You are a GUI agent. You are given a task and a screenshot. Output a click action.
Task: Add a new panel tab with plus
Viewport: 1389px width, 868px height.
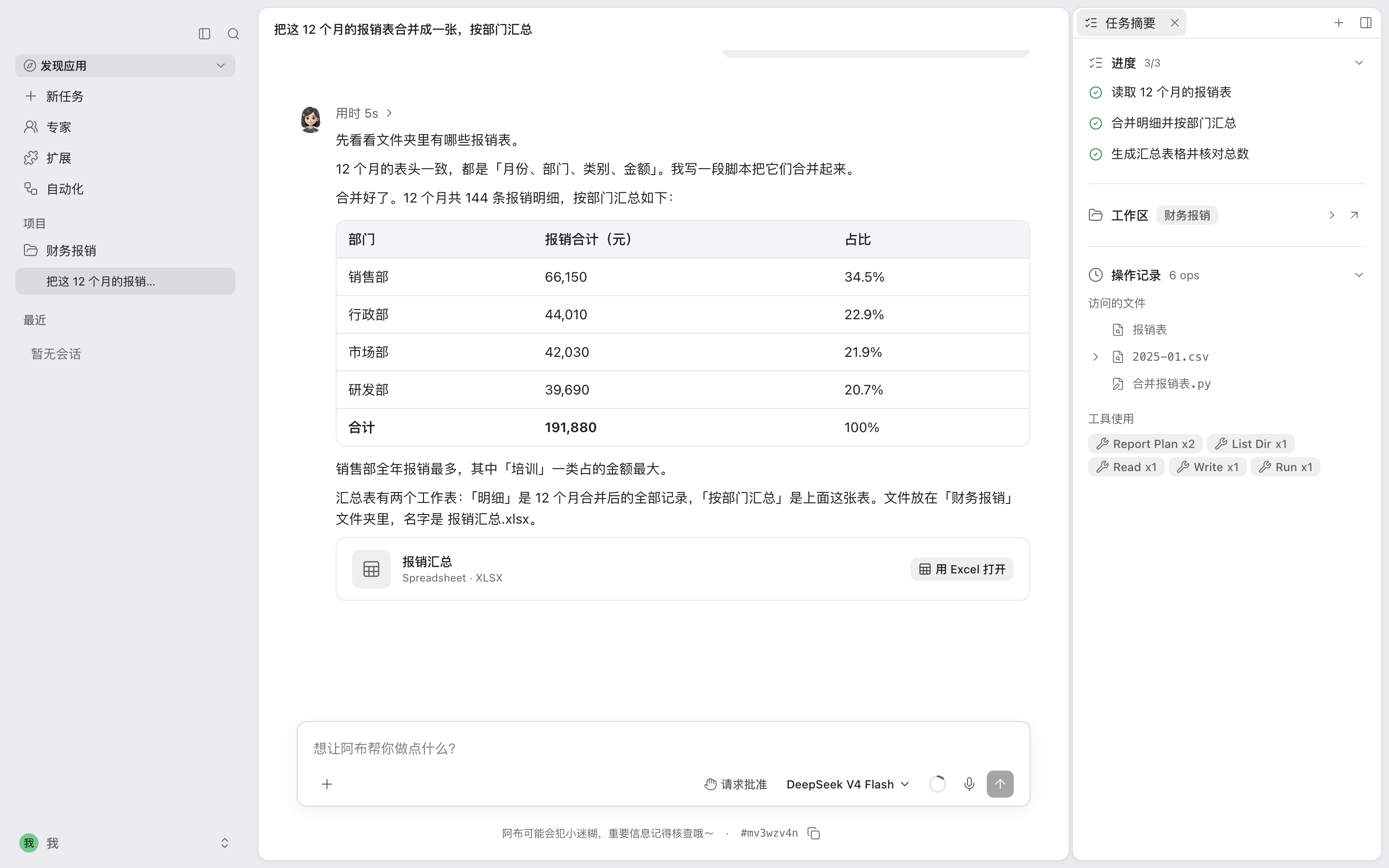coord(1338,23)
